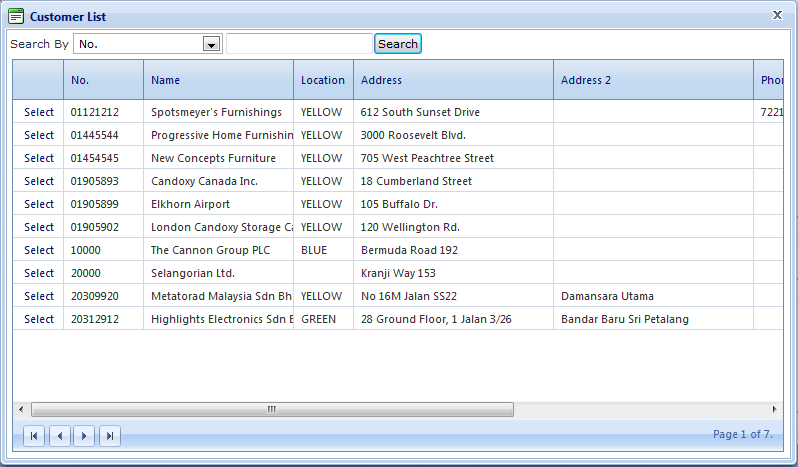798x467 pixels.
Task: Select customer 10000 The Cannon Group PLC
Action: tap(39, 250)
